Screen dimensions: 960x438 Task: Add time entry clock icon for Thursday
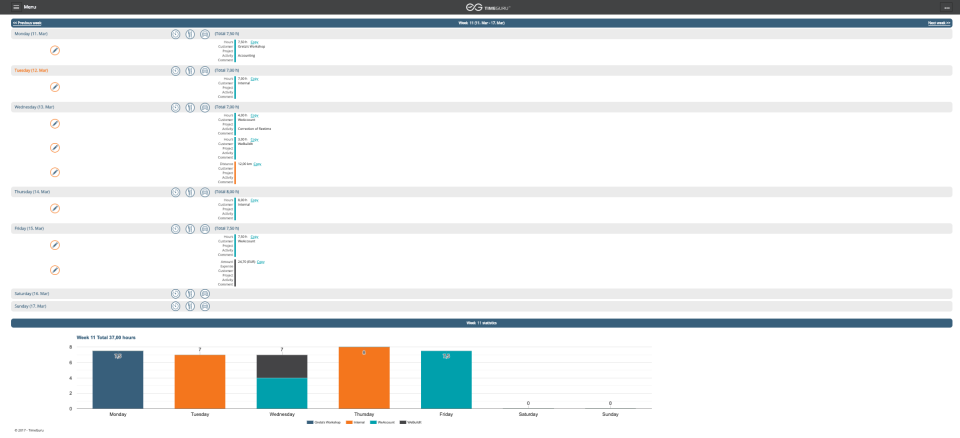[176, 192]
